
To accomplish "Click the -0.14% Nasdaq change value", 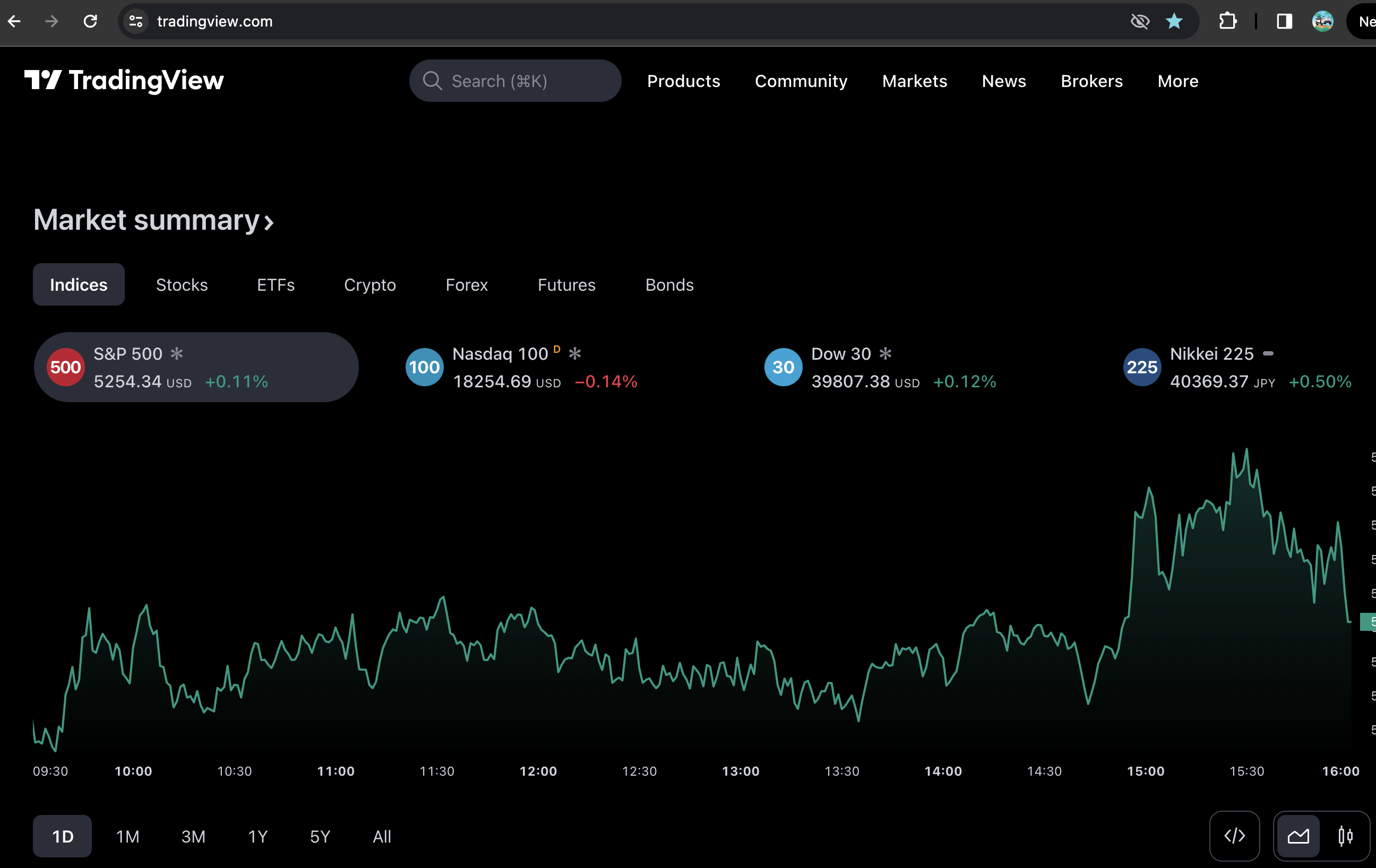I will [606, 381].
